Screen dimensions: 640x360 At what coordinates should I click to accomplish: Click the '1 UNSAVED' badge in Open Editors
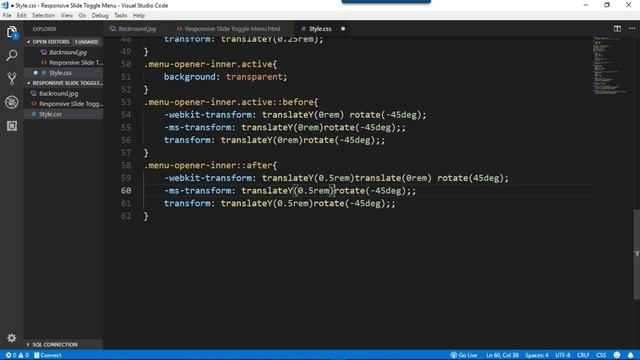(86, 42)
